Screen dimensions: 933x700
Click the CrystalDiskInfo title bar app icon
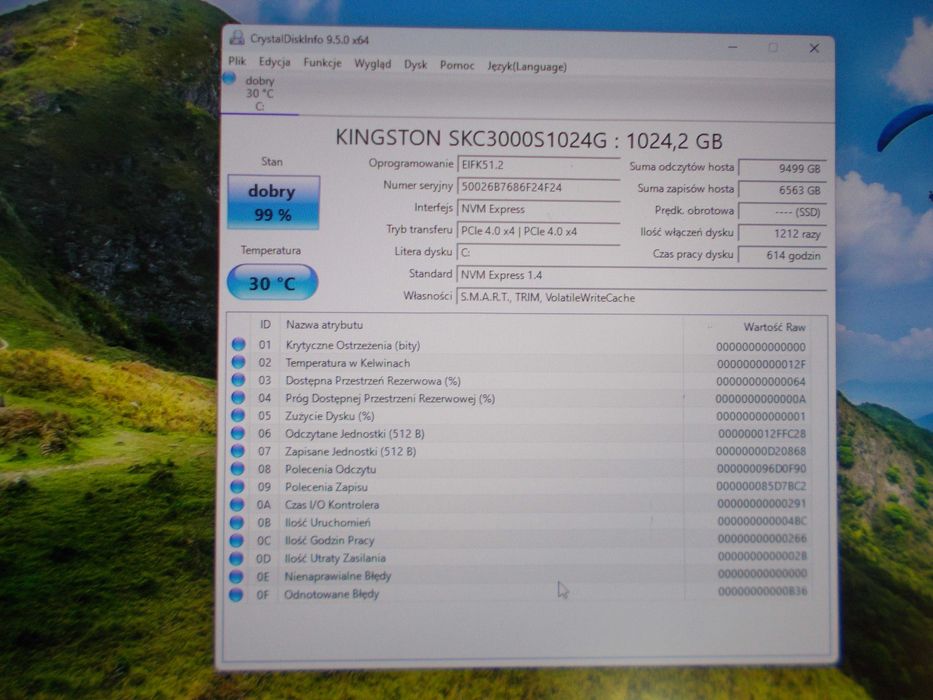tap(237, 38)
